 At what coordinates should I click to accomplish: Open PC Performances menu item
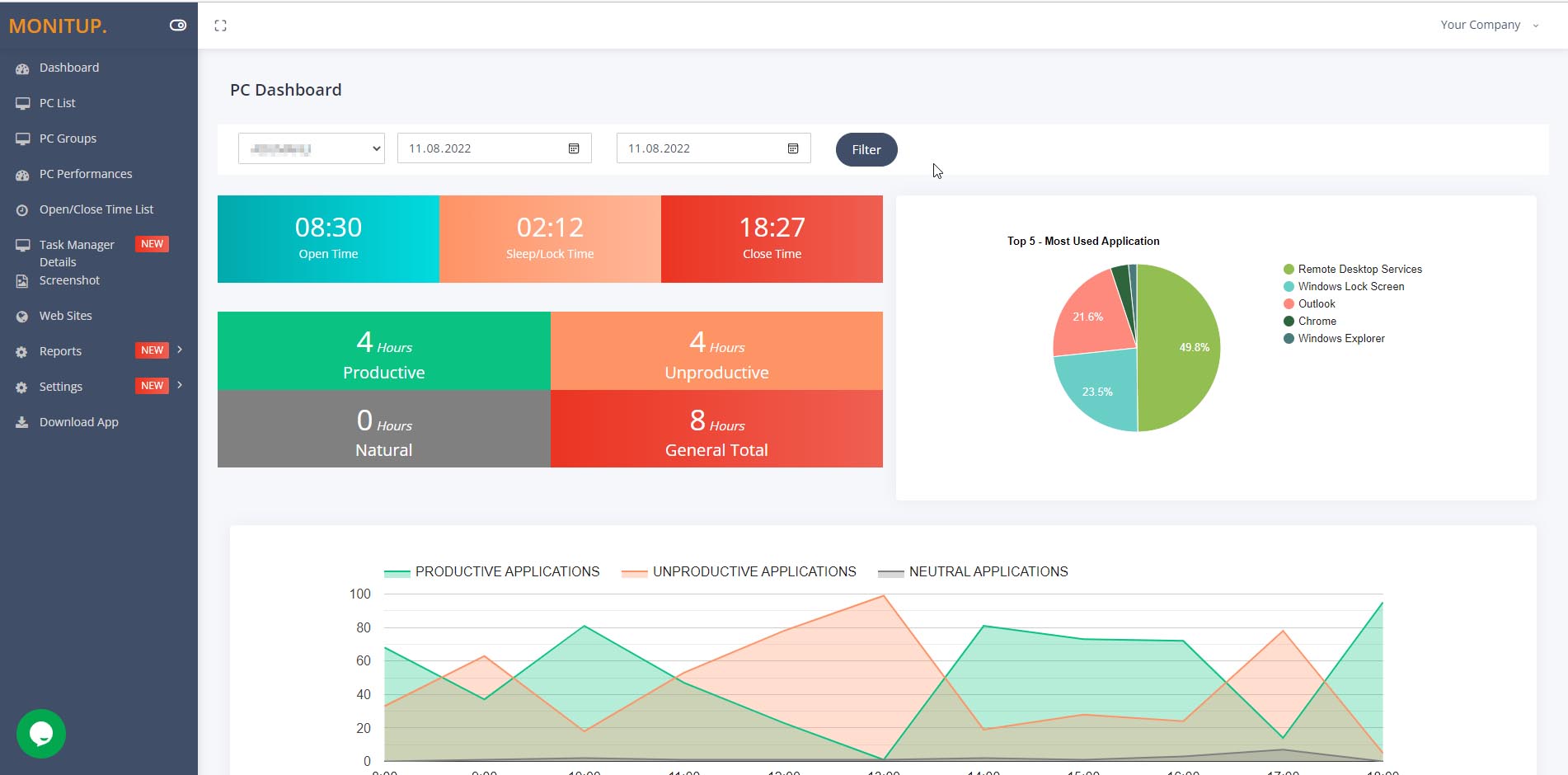click(x=86, y=174)
